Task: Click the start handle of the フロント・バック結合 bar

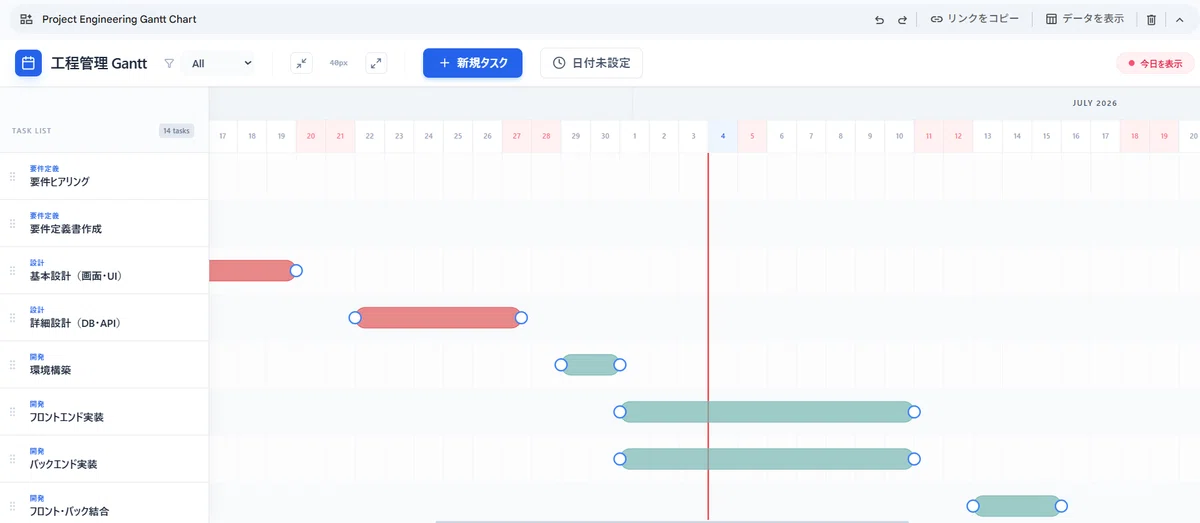Action: [973, 506]
